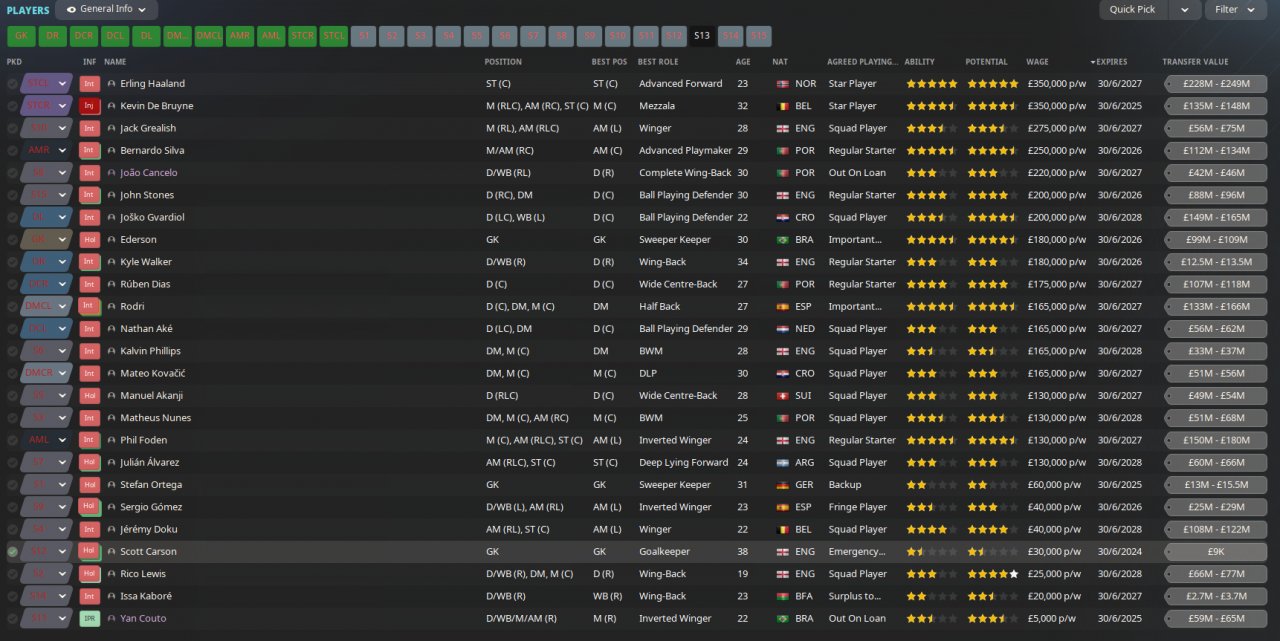Click the Hol icon next to Manuel Akanji
Screen dimensions: 1280x641
point(90,396)
